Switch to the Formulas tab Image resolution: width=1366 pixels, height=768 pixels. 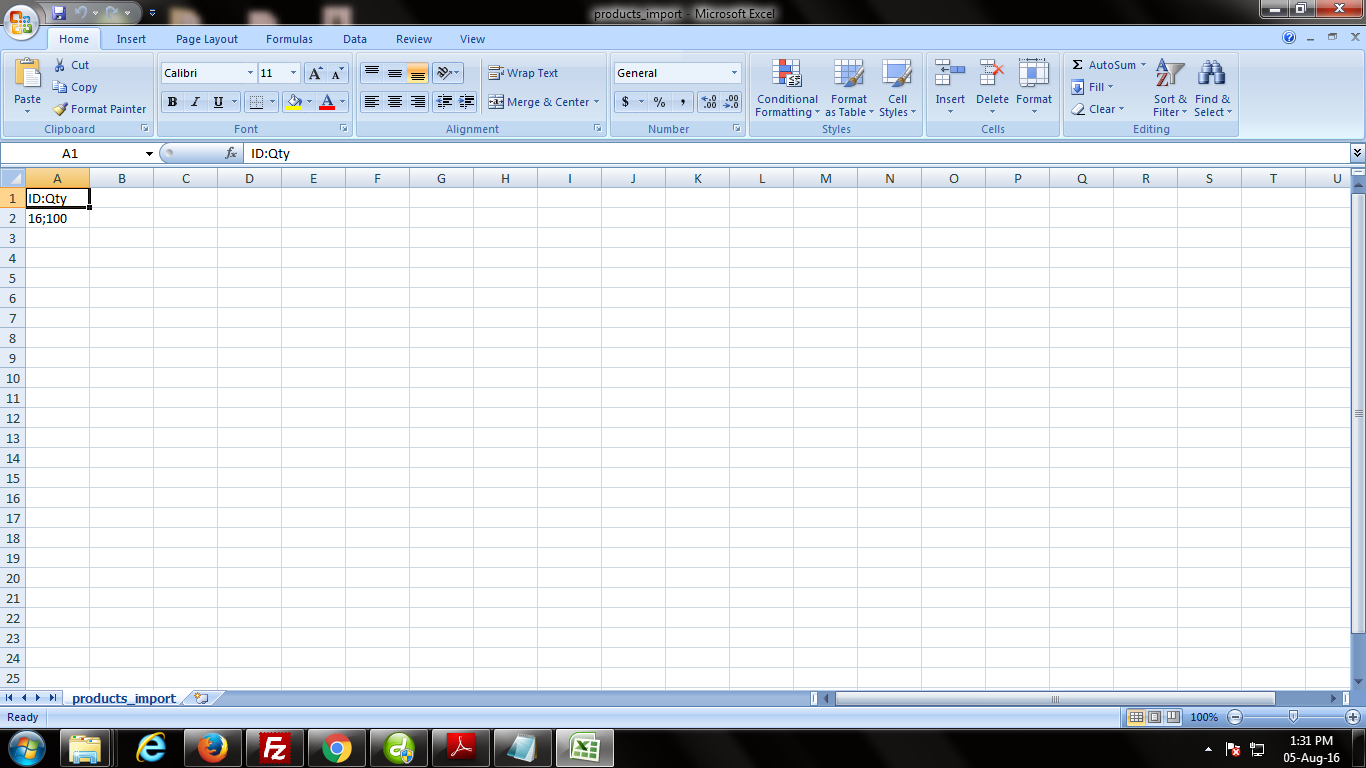(x=289, y=39)
